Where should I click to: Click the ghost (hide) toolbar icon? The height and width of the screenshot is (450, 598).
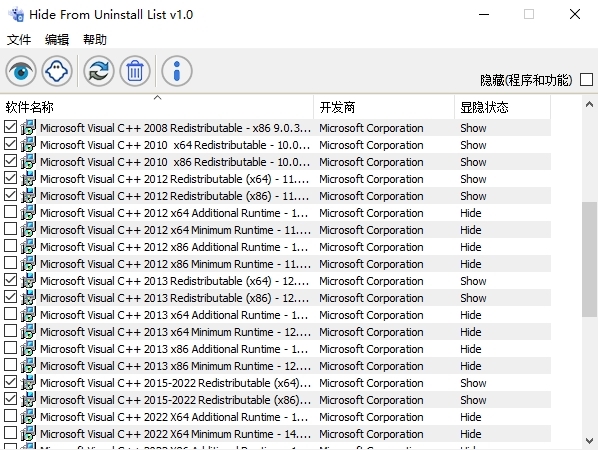[57, 71]
